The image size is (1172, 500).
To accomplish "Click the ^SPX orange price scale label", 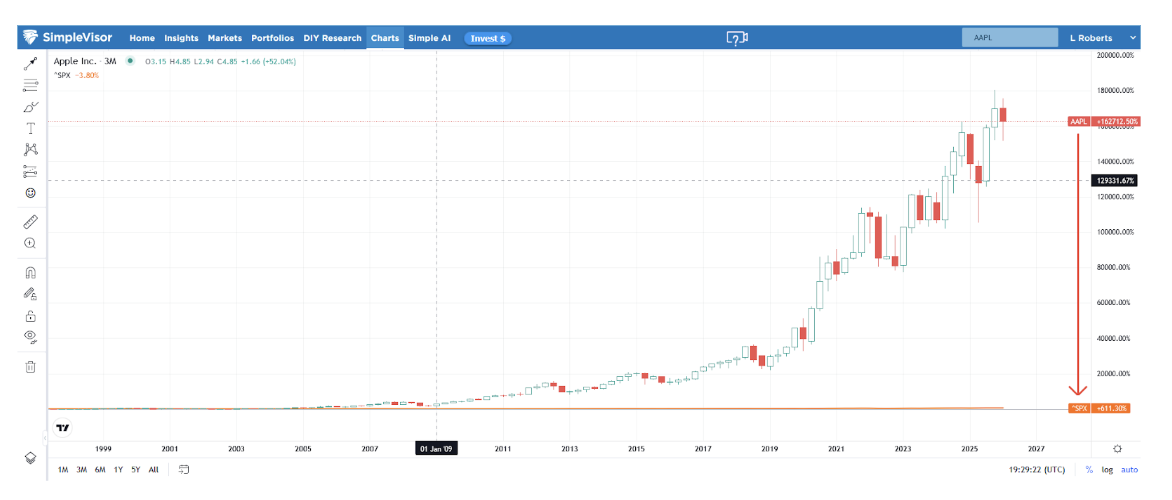I will [1079, 408].
